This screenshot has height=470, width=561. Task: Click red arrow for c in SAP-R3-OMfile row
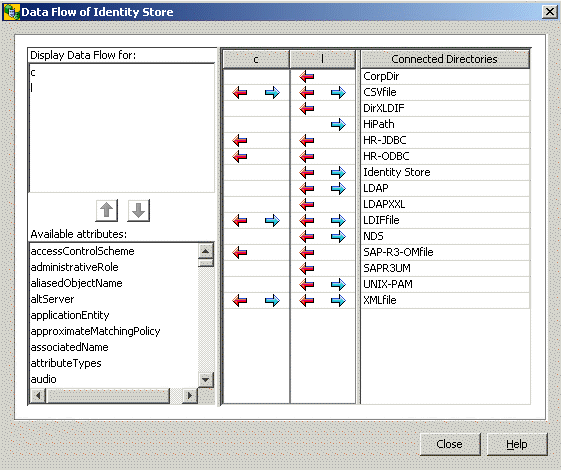tap(240, 252)
